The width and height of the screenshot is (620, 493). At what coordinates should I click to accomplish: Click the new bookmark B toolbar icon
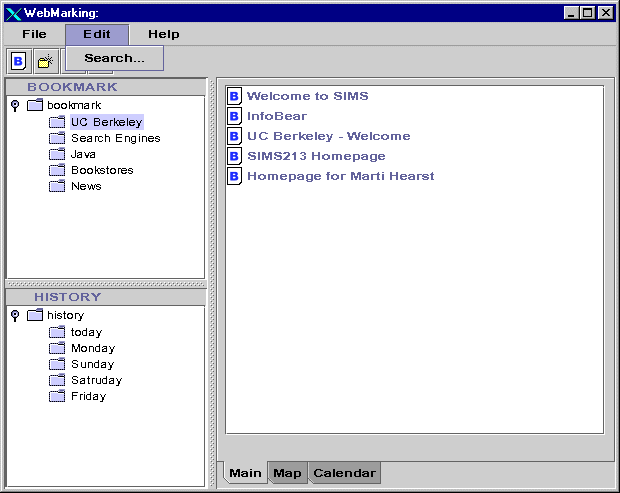[x=19, y=61]
